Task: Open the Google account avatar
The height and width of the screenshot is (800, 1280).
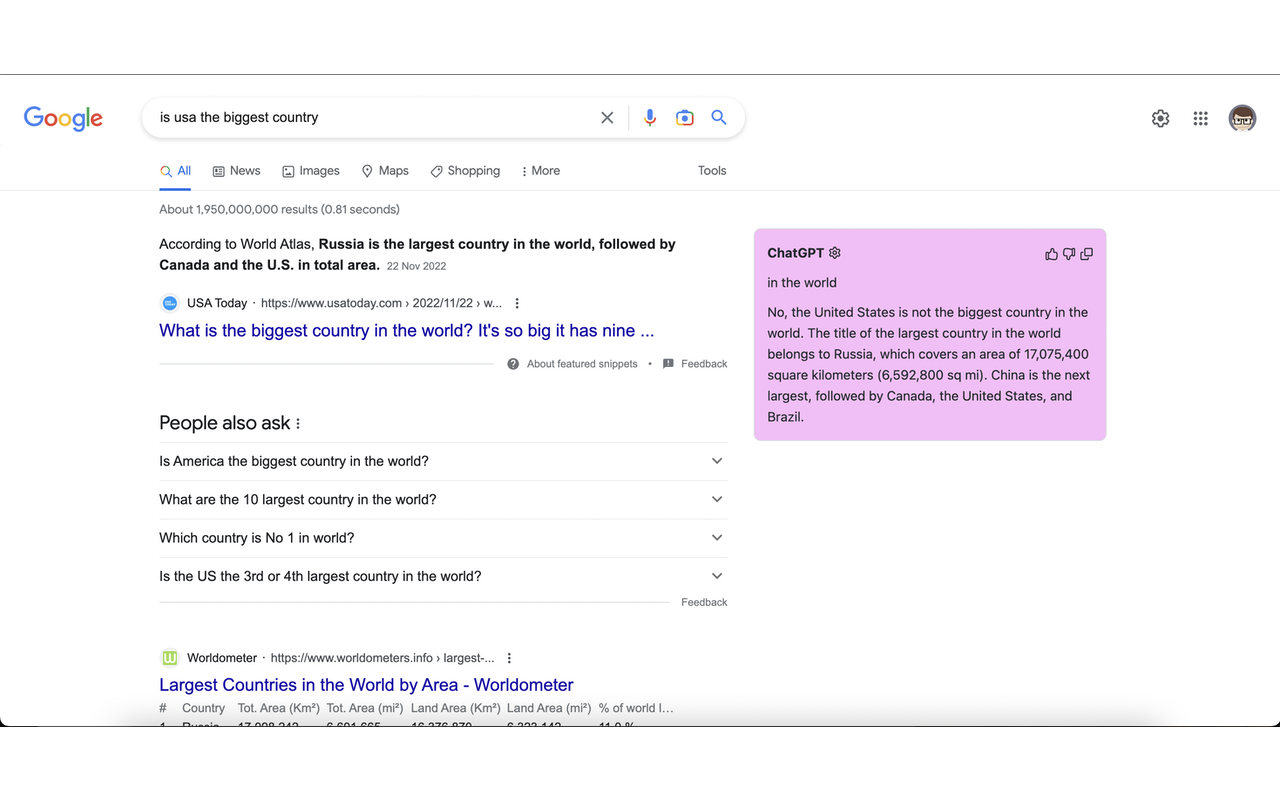Action: [x=1242, y=119]
